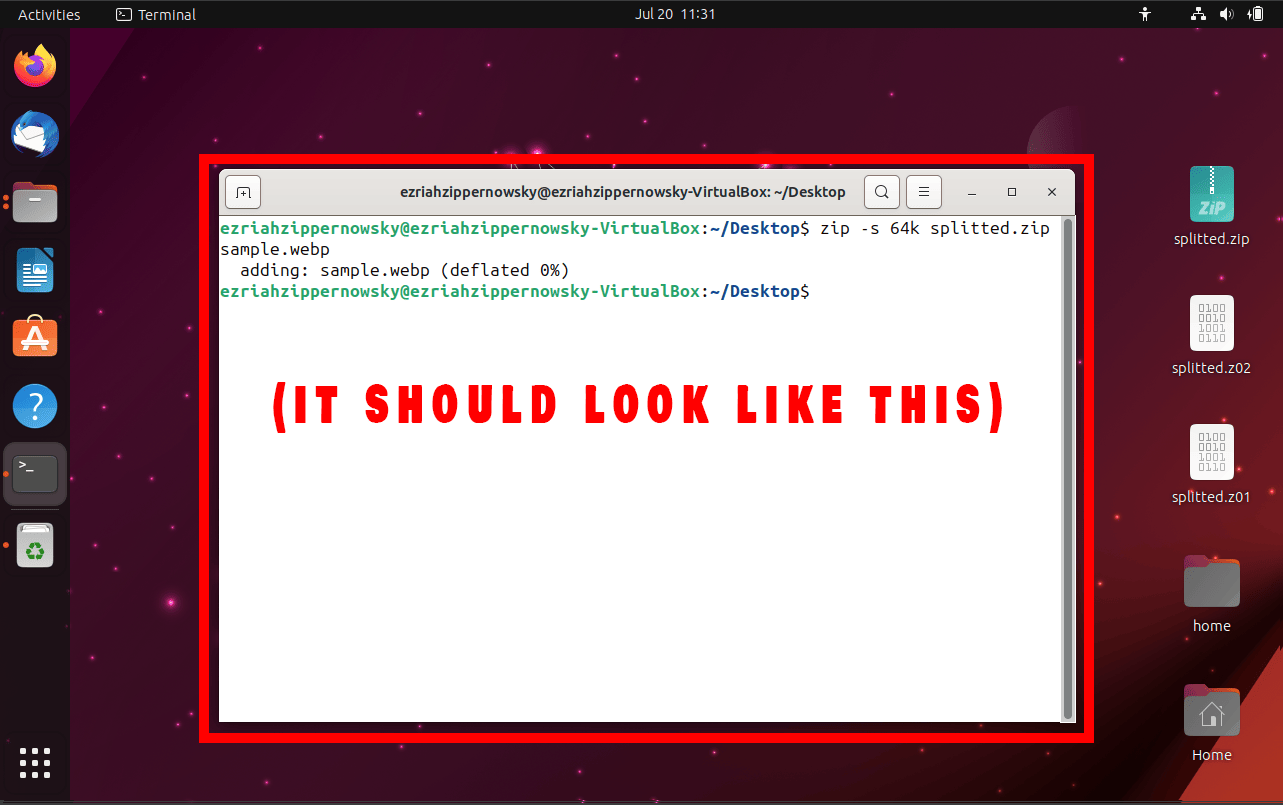Open Firefox from the dock
Screen dimensions: 1283x805
point(35,64)
